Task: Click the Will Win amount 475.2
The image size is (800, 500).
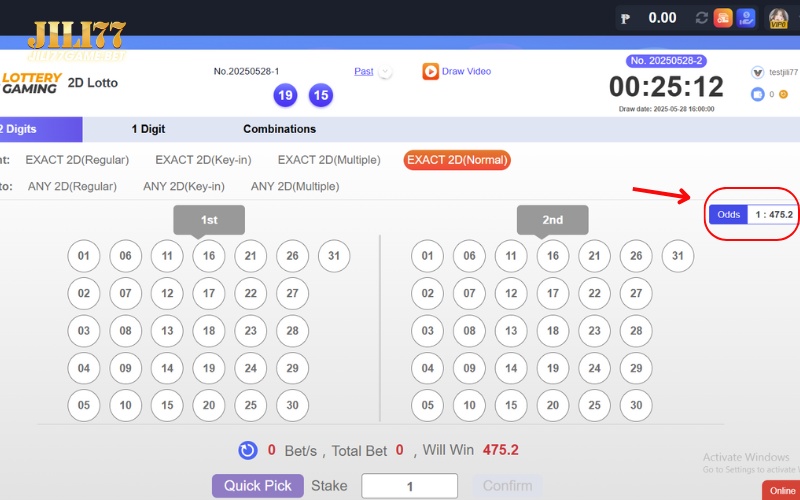Action: (501, 450)
